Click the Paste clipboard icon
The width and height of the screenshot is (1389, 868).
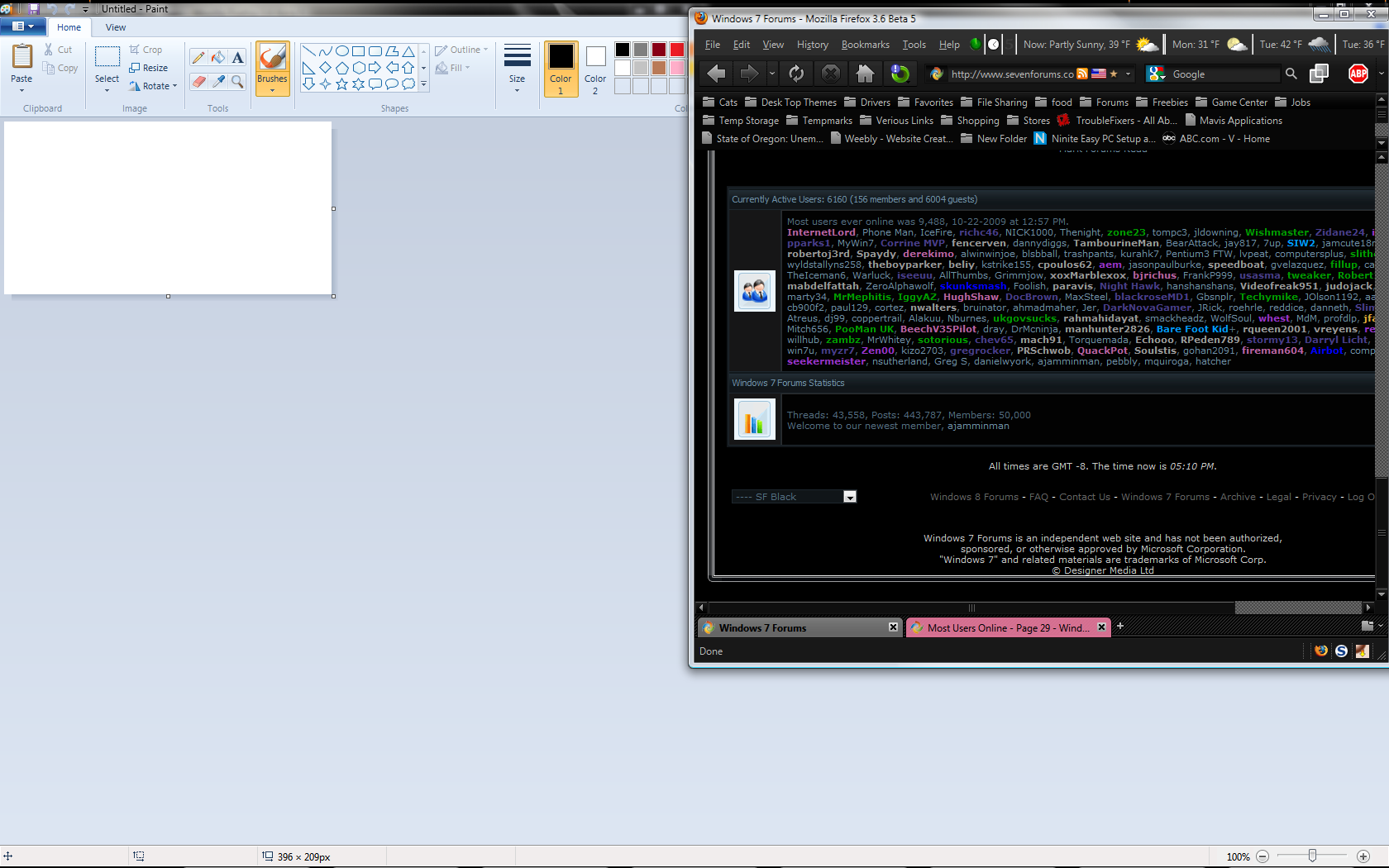pyautogui.click(x=21, y=56)
